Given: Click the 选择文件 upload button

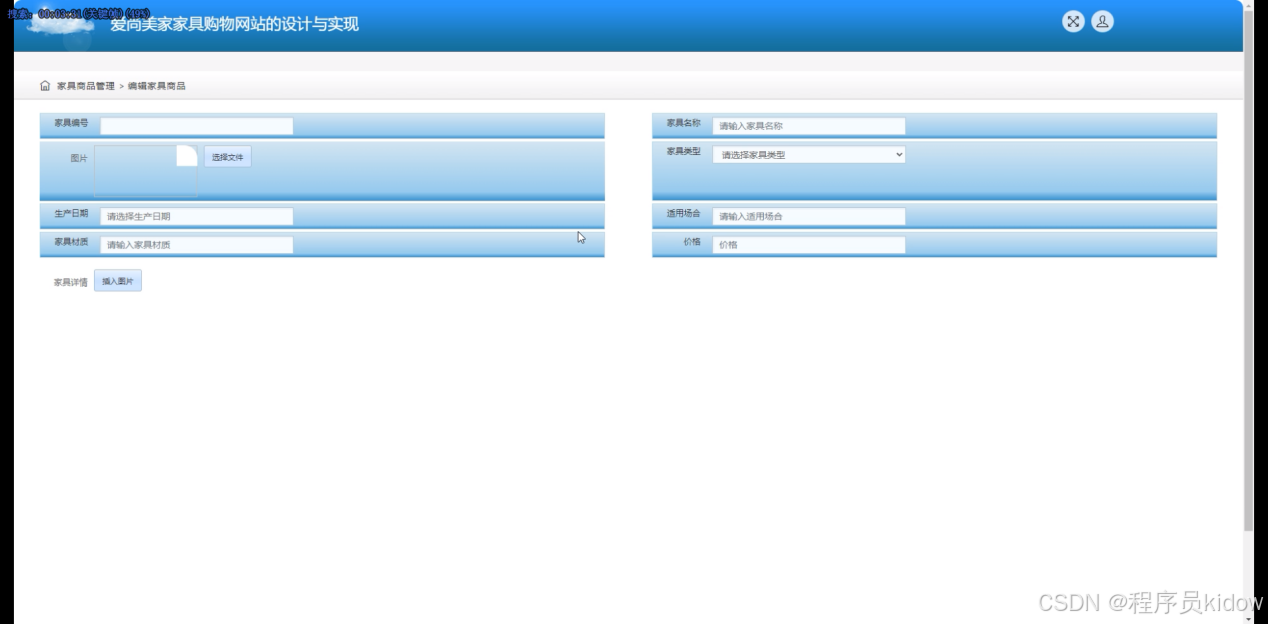Looking at the screenshot, I should 228,157.
